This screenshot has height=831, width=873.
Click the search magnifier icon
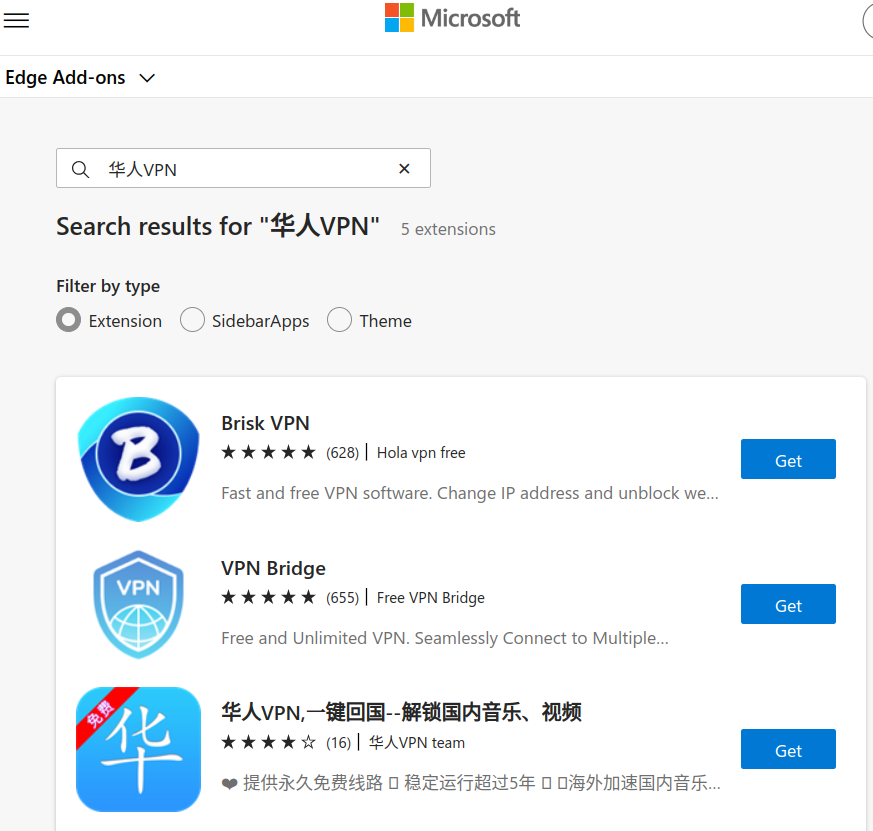coord(81,169)
